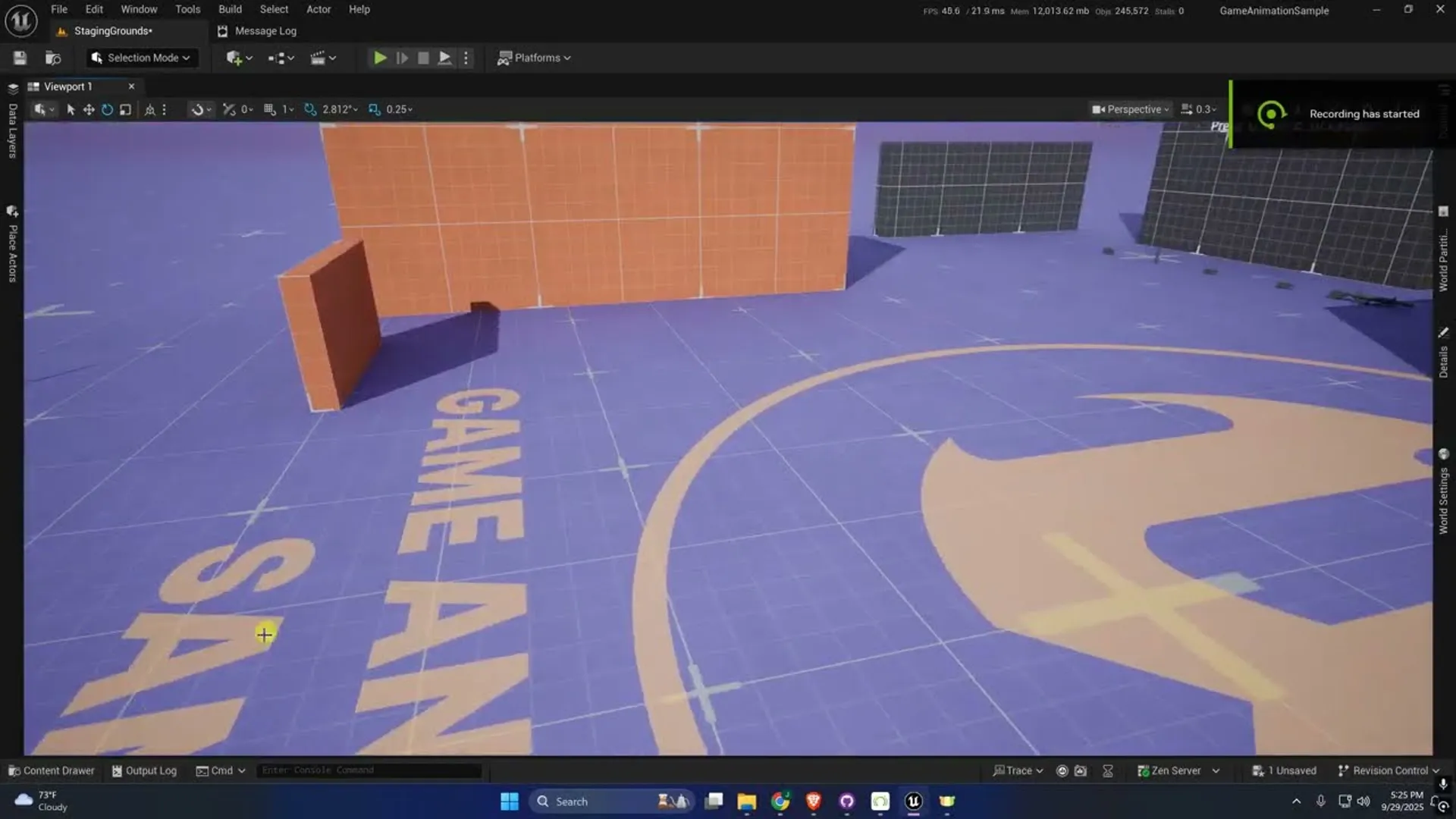Open the Platforms menu
The width and height of the screenshot is (1456, 819).
(534, 58)
